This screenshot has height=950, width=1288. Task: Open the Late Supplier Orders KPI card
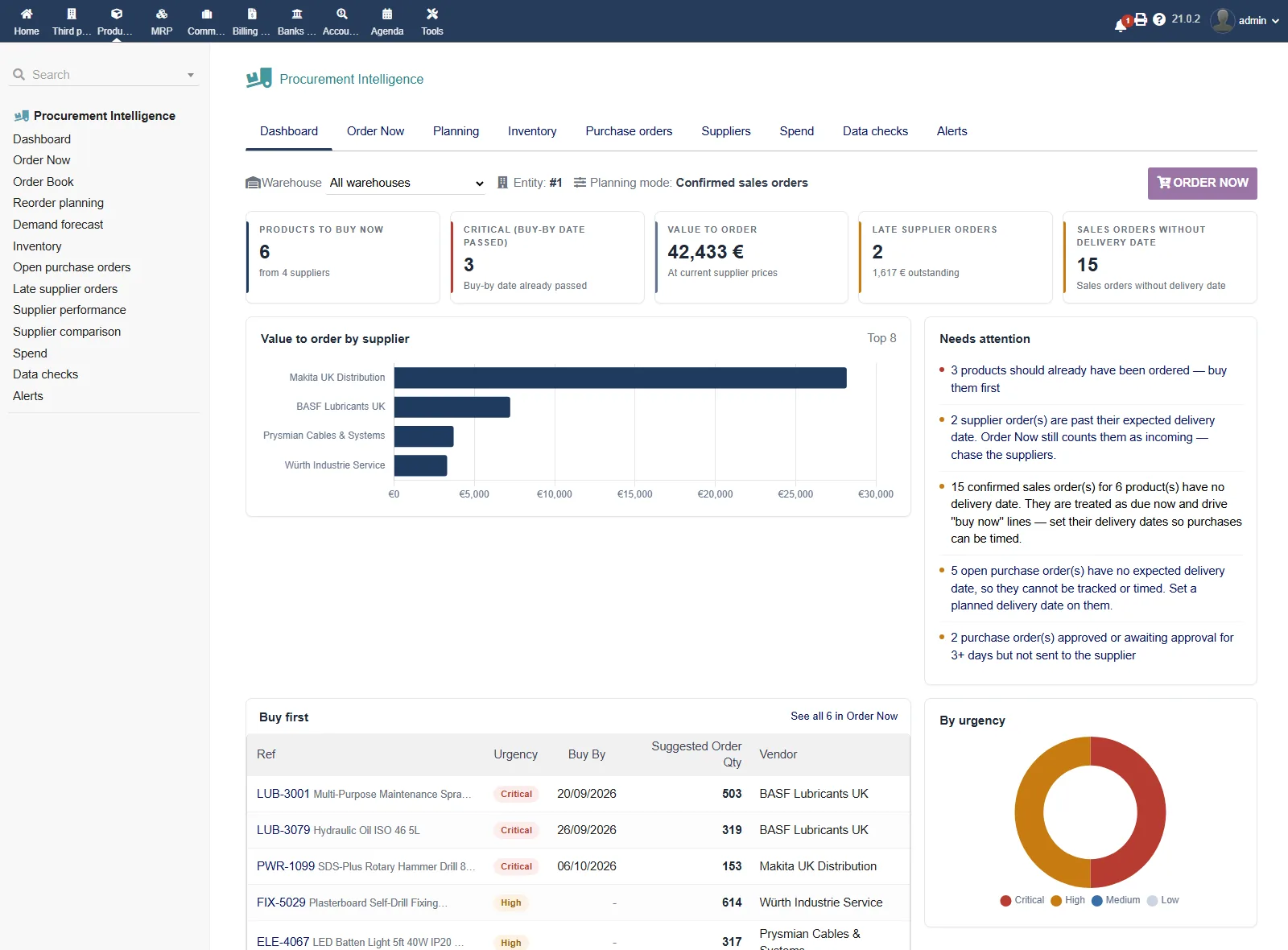[955, 258]
